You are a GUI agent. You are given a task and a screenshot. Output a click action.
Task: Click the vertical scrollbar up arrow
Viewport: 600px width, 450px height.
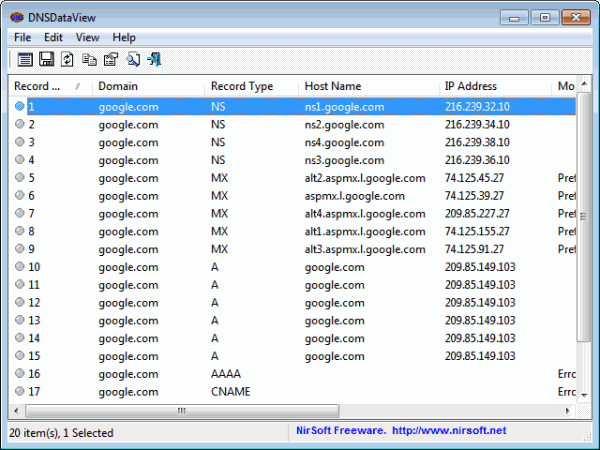(x=584, y=83)
